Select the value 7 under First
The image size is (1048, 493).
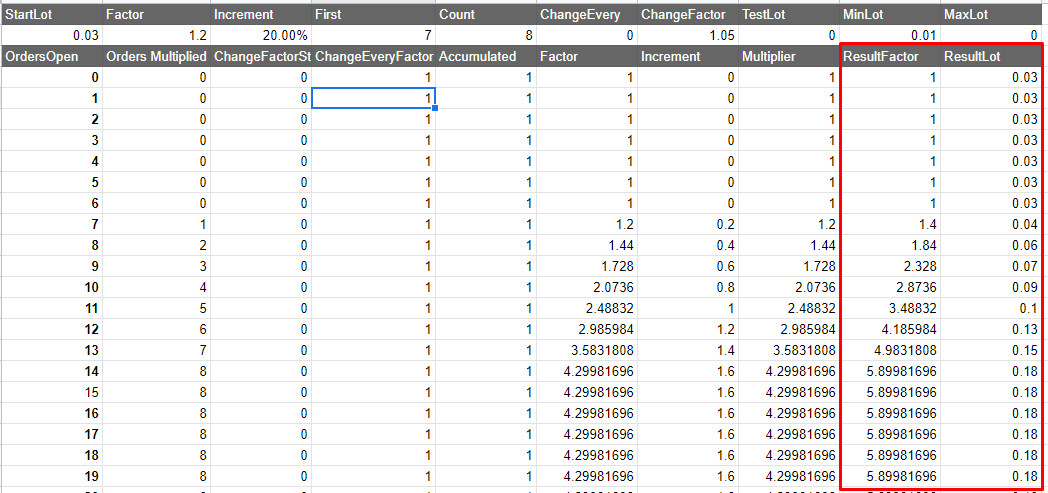pyautogui.click(x=374, y=35)
